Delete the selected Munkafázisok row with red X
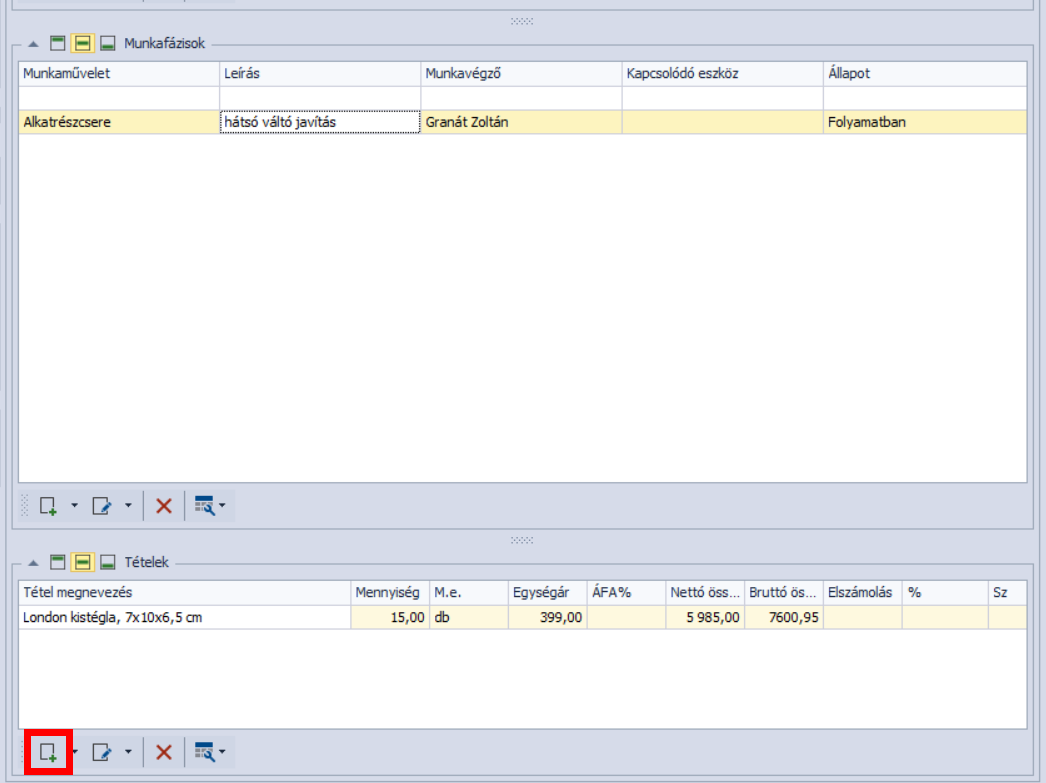 tap(164, 506)
